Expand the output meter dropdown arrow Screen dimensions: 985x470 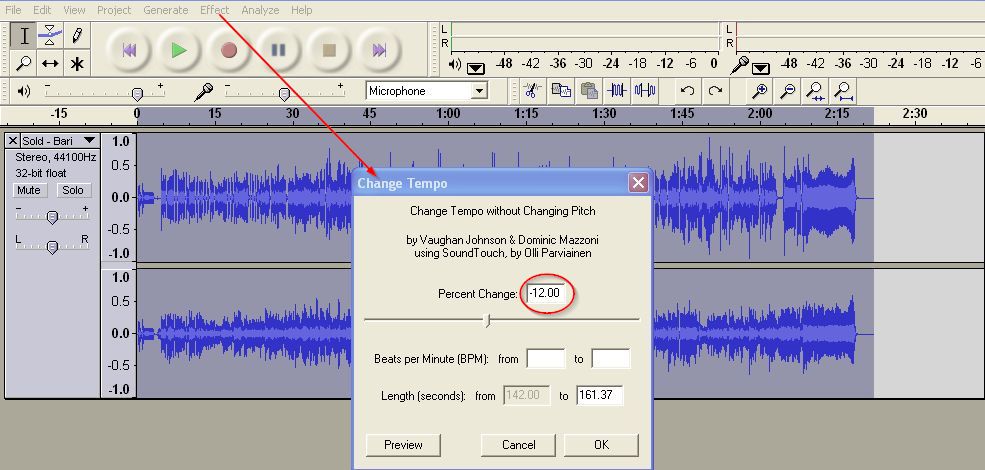[475, 67]
